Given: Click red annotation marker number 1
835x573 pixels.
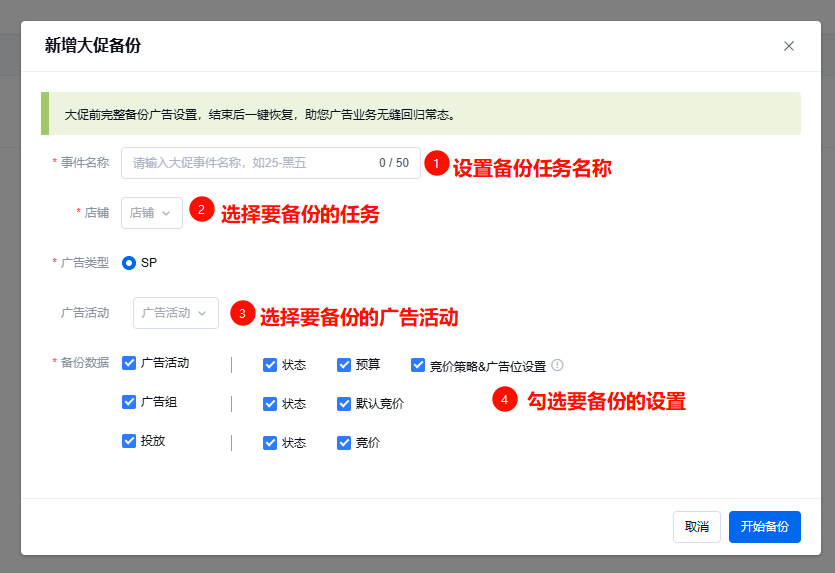Looking at the screenshot, I should 436,163.
